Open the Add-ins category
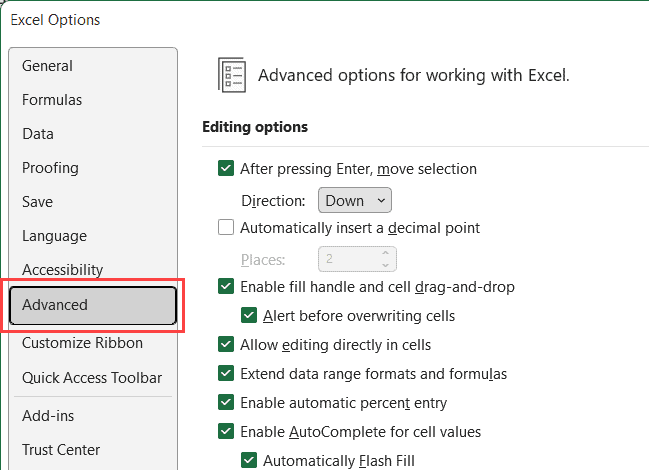Screen dimensions: 649x470 [x=48, y=416]
